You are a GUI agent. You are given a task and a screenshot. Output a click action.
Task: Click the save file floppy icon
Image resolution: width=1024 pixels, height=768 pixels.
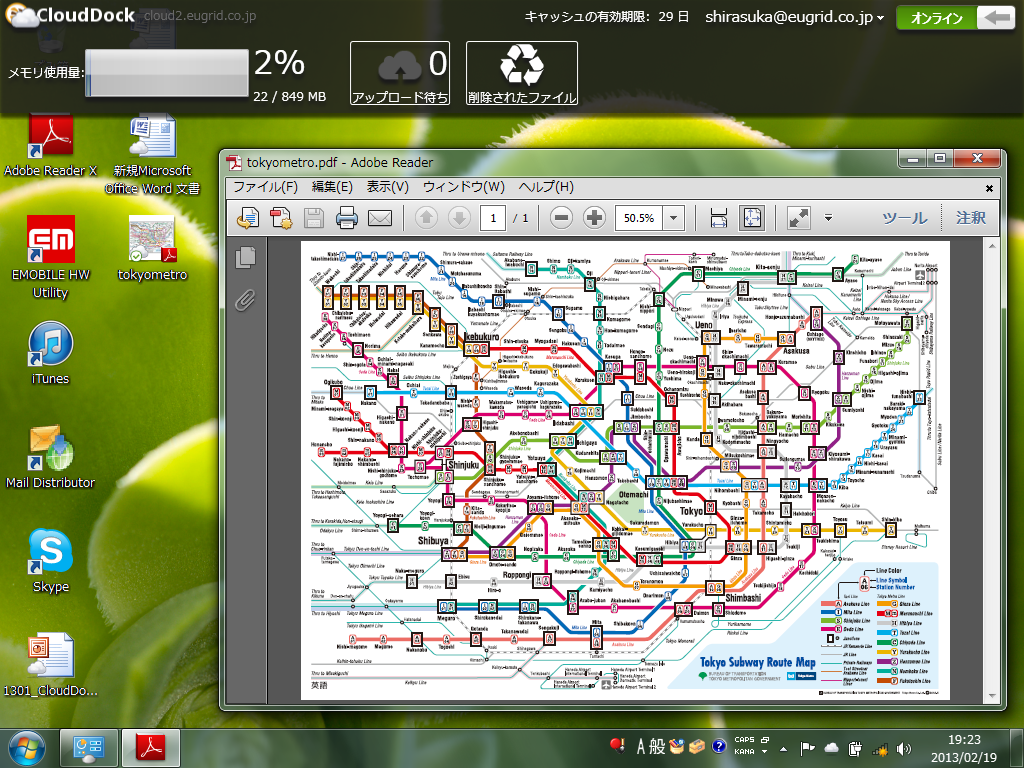314,217
